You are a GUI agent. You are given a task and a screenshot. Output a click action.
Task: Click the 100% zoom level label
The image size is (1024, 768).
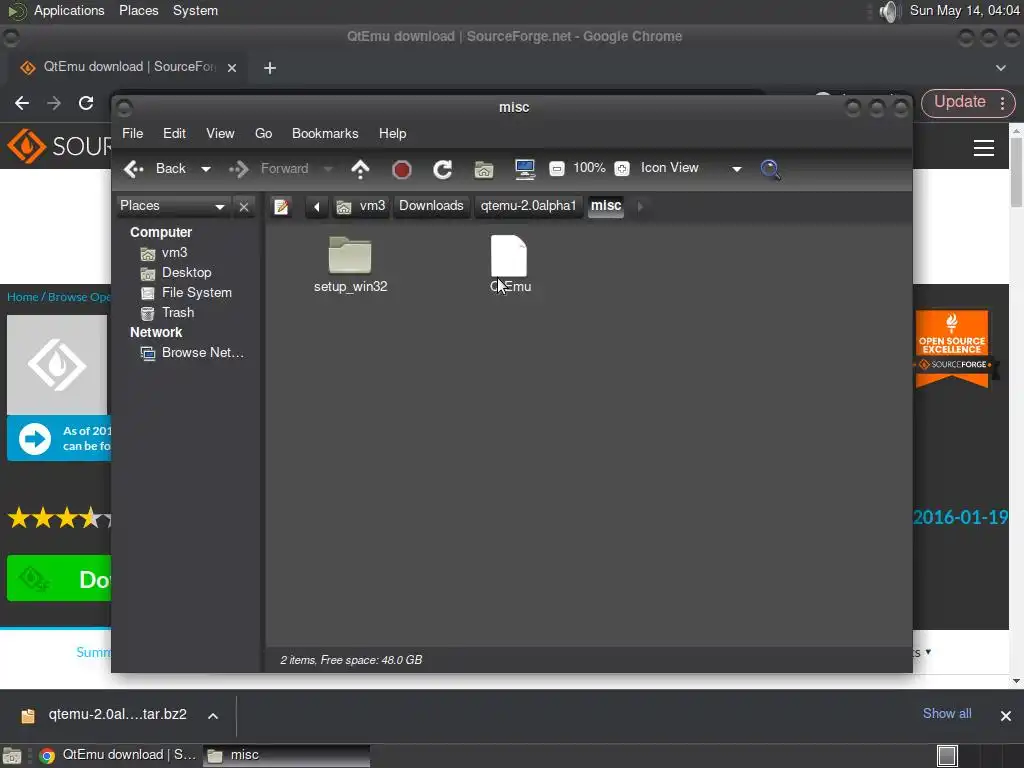(589, 168)
